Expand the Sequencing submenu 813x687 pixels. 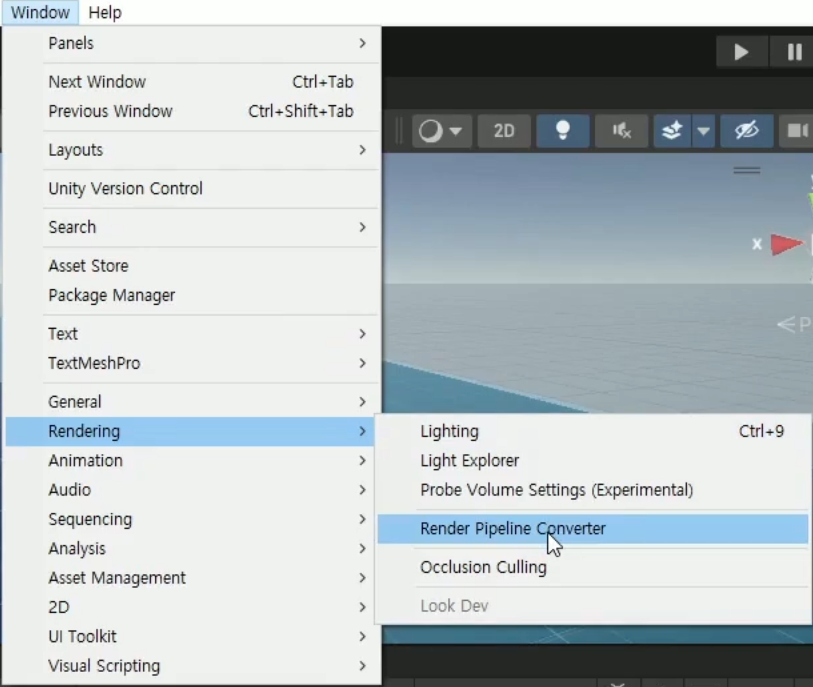click(190, 520)
